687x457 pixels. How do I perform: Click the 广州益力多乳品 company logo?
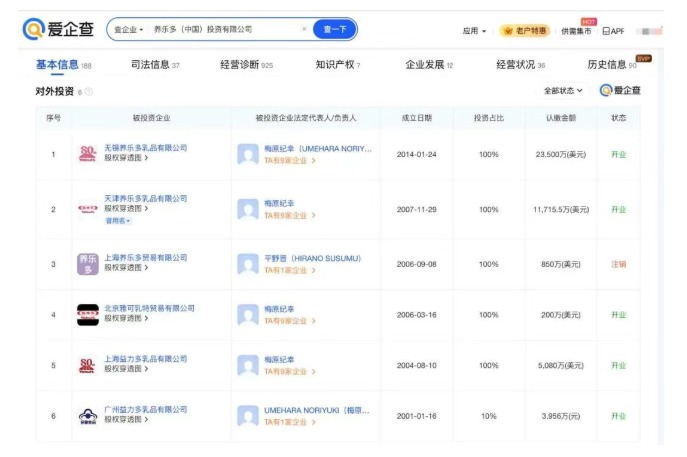[88, 416]
